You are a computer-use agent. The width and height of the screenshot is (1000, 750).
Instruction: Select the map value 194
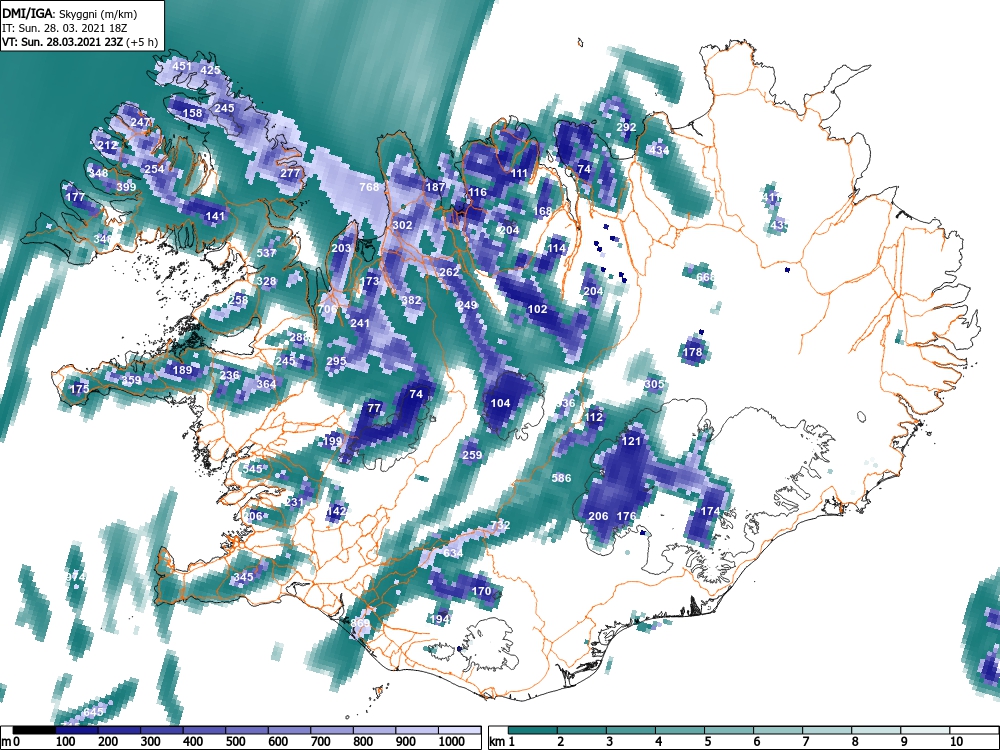click(440, 619)
